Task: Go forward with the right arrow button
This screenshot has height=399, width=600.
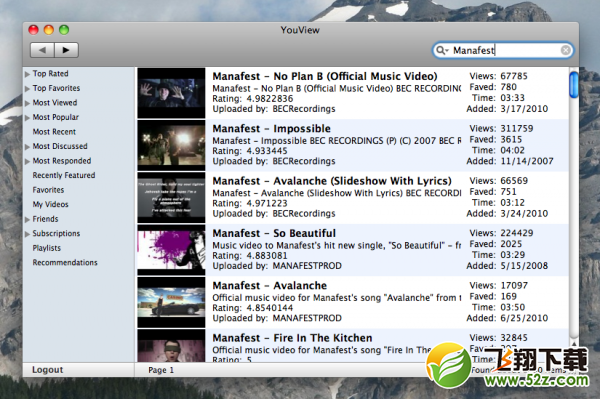Action: pos(66,50)
